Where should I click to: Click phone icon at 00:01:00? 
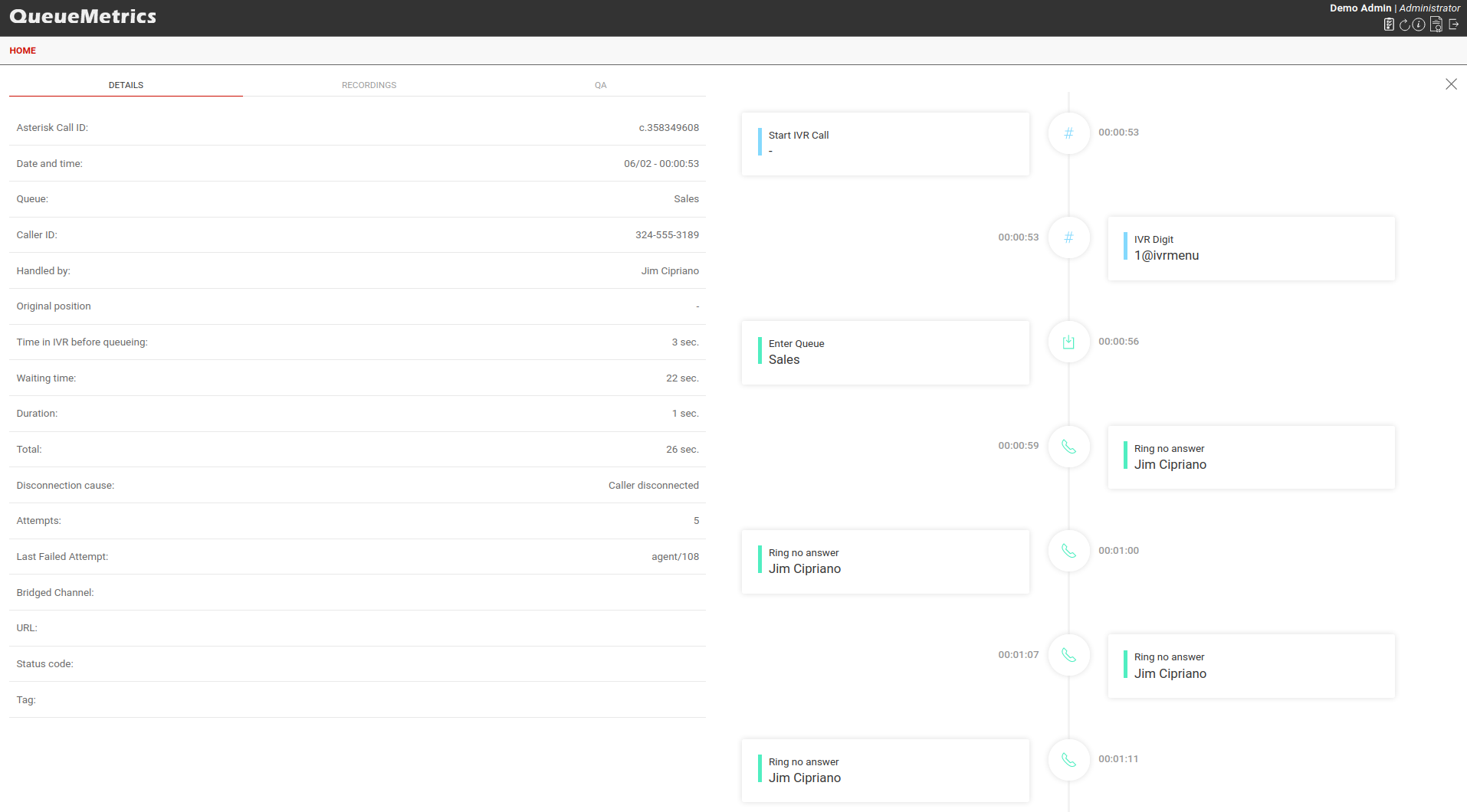pyautogui.click(x=1068, y=551)
